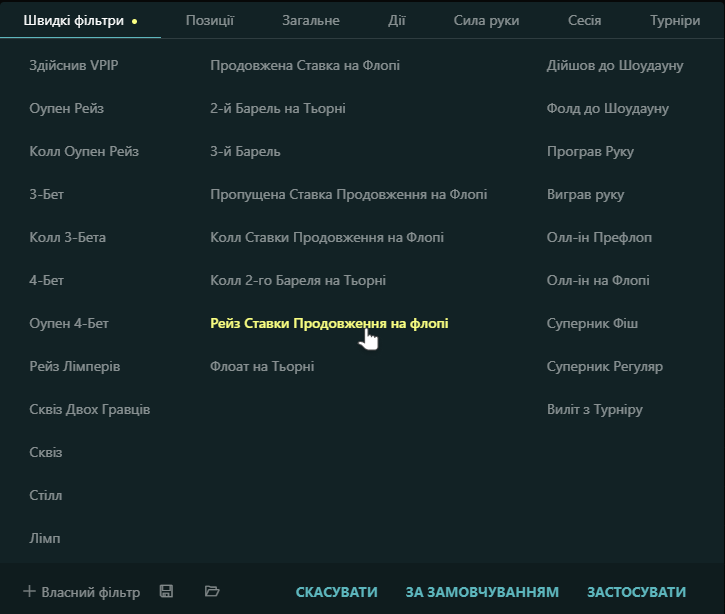Screen dimensions: 725x614
Task: Toggle the Оупен Рейз filter
Action: tap(67, 108)
